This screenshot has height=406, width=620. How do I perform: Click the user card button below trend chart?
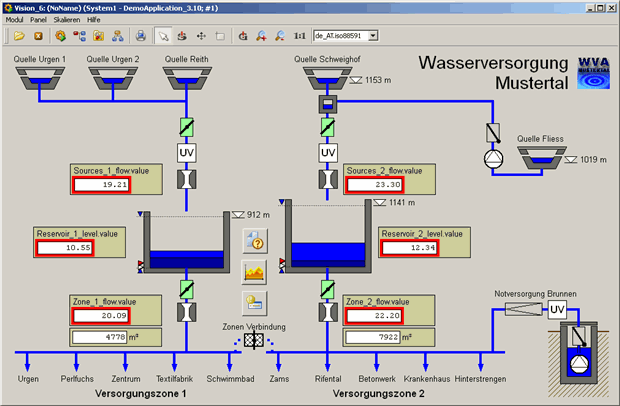254,304
